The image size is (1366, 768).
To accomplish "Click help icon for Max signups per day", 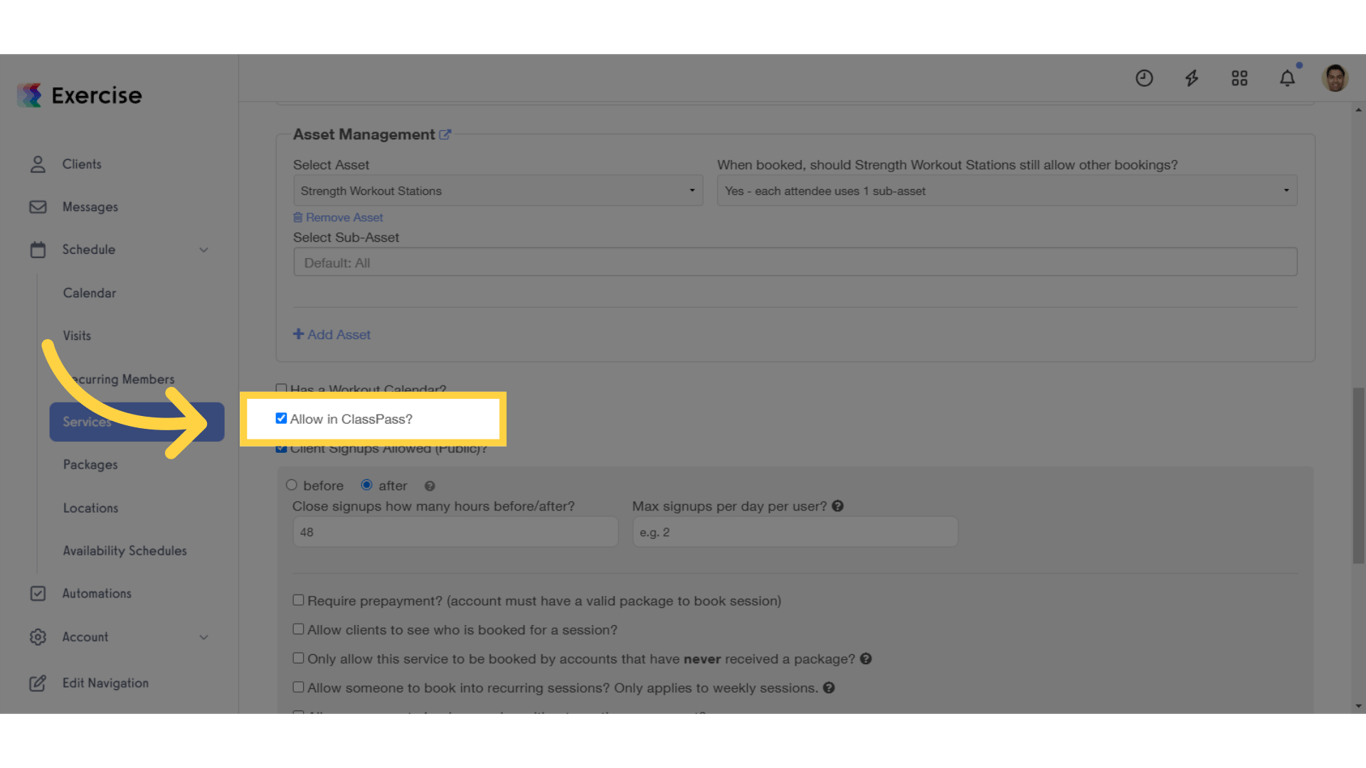I will [838, 506].
